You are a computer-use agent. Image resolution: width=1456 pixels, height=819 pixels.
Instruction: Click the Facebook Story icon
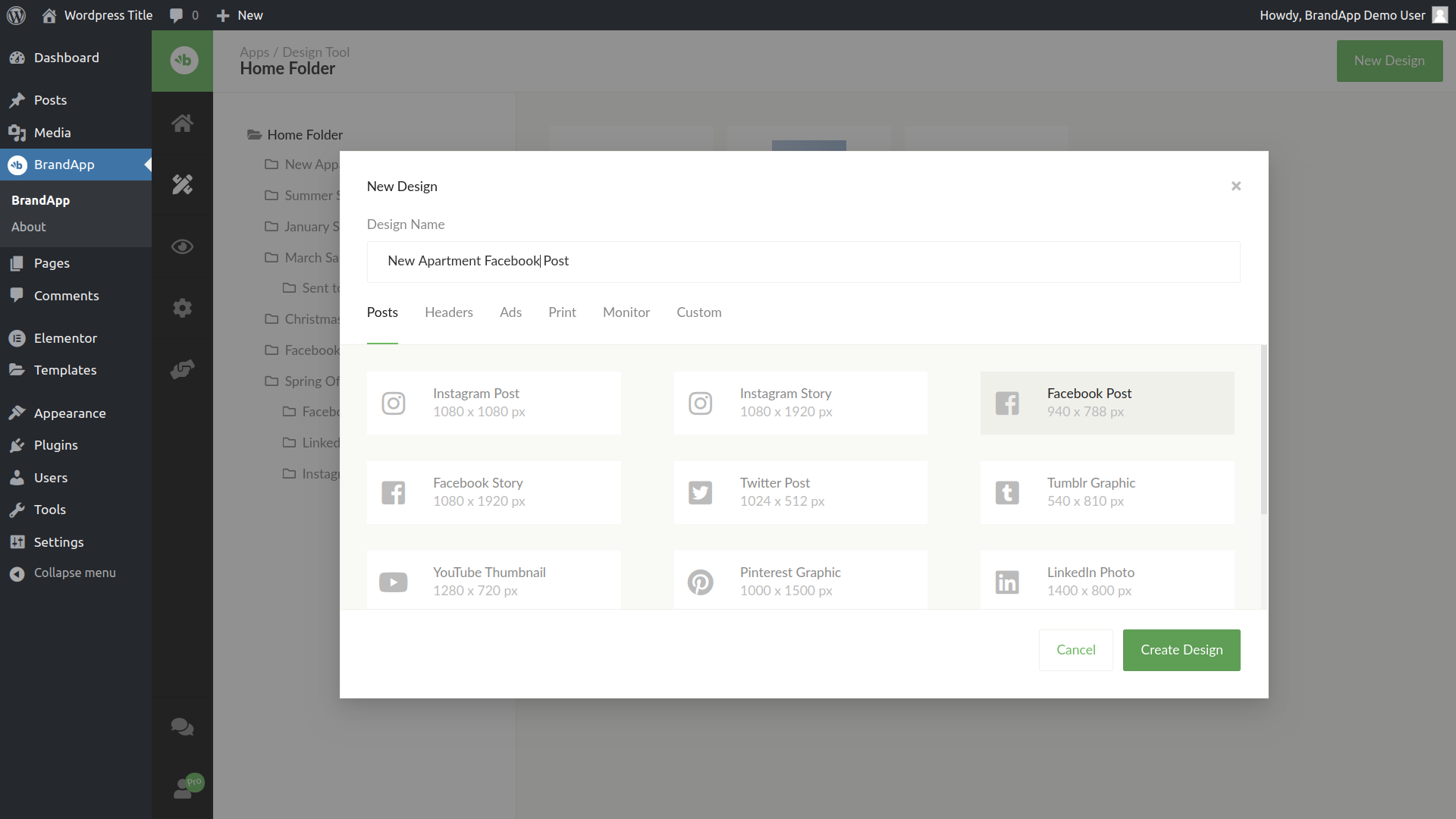point(393,493)
